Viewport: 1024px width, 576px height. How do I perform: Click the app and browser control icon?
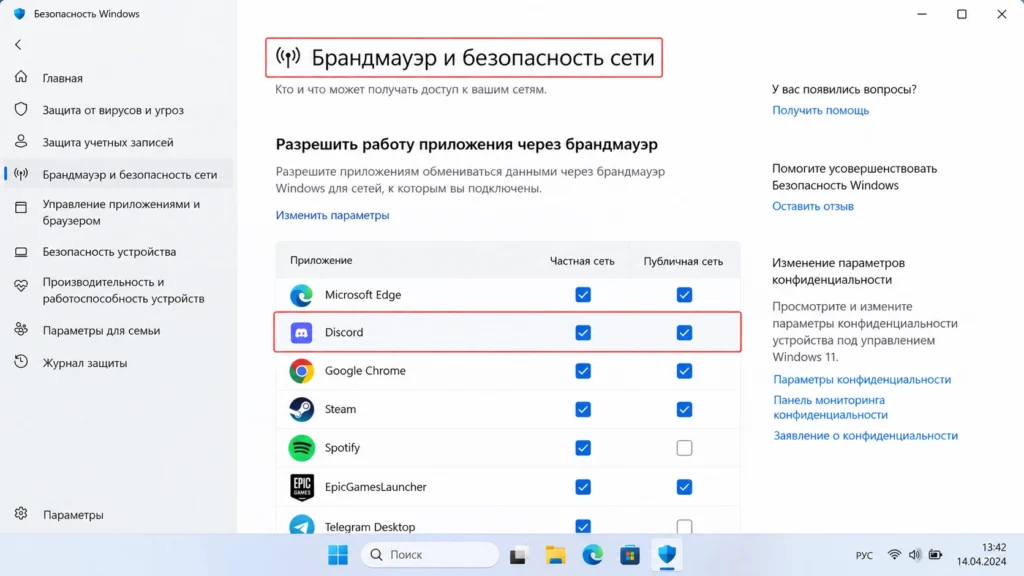21,208
